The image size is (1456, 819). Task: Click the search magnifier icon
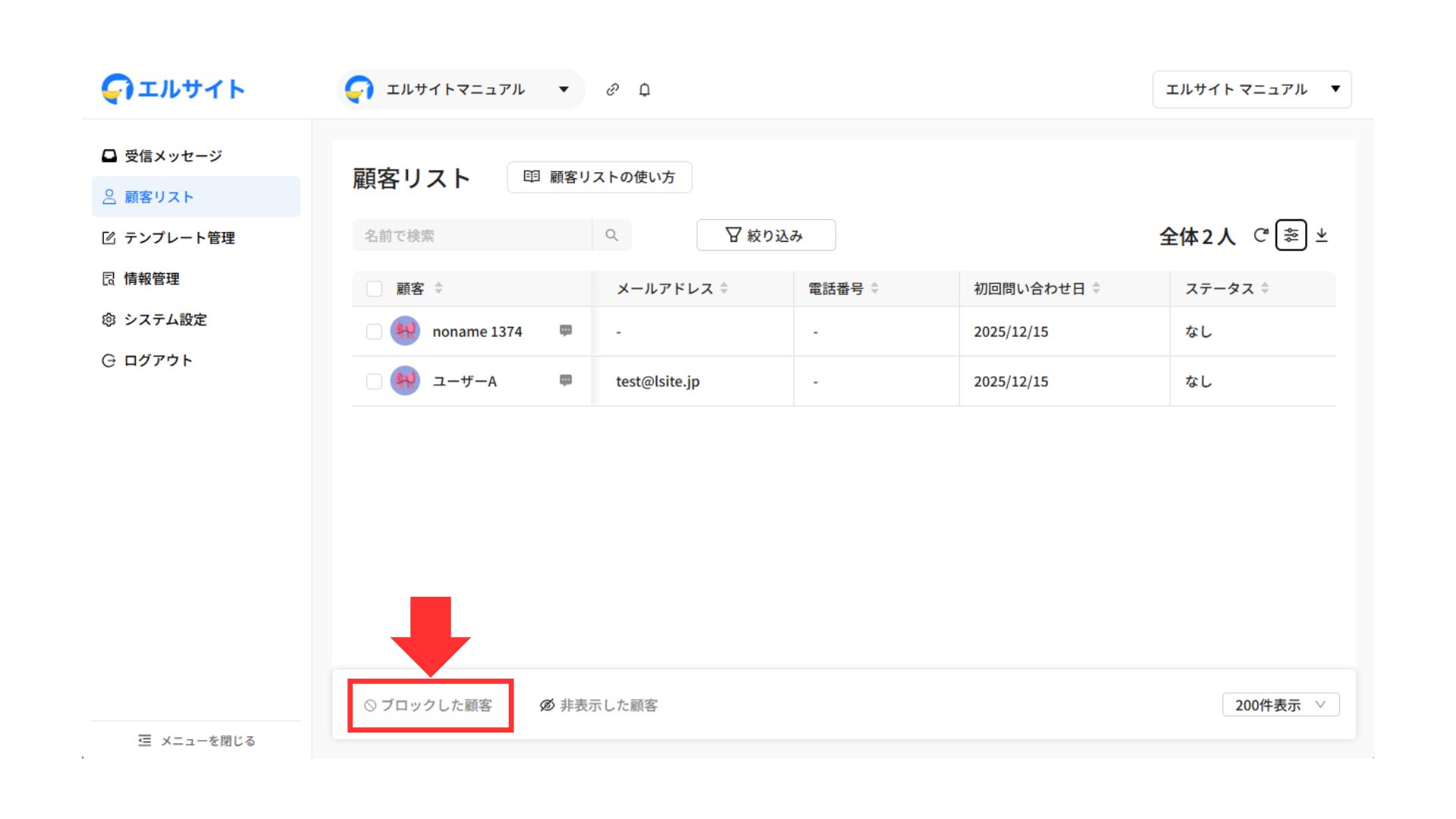click(x=611, y=235)
